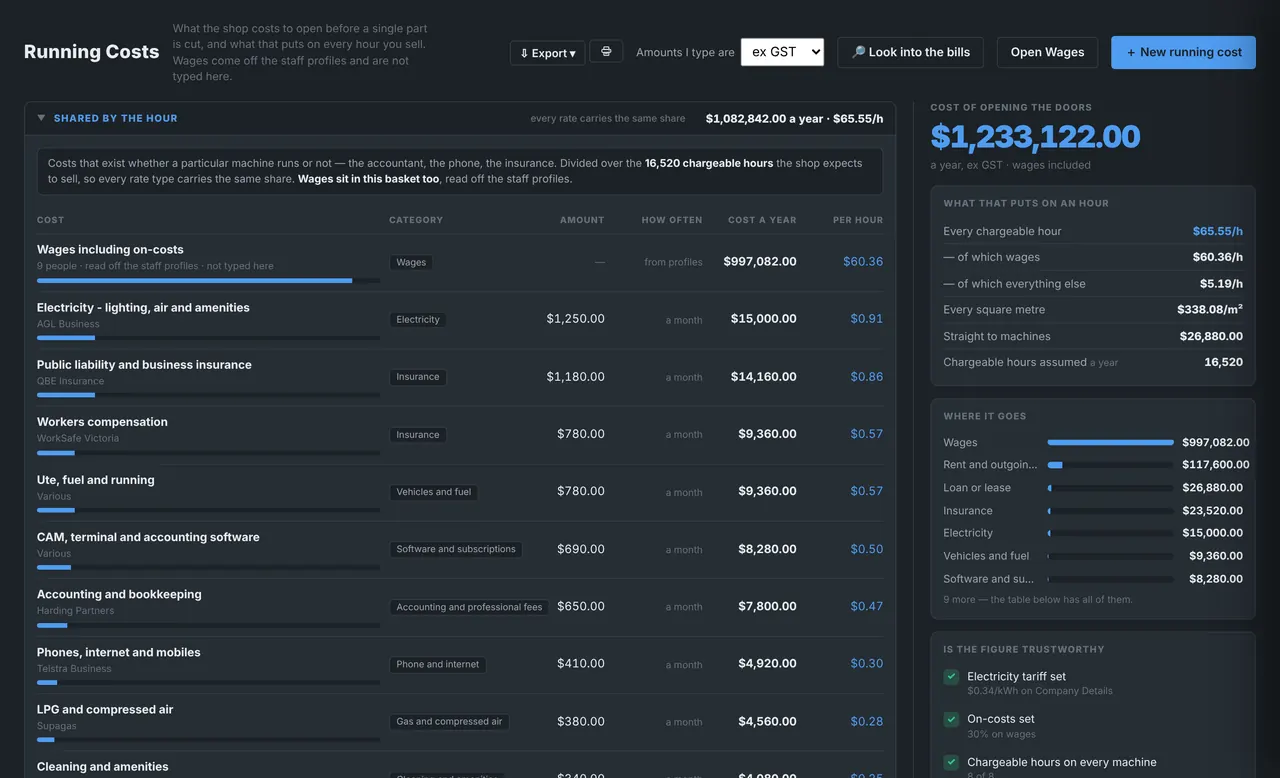This screenshot has width=1280, height=778.
Task: Click Look into the bills button
Action: pyautogui.click(x=910, y=52)
